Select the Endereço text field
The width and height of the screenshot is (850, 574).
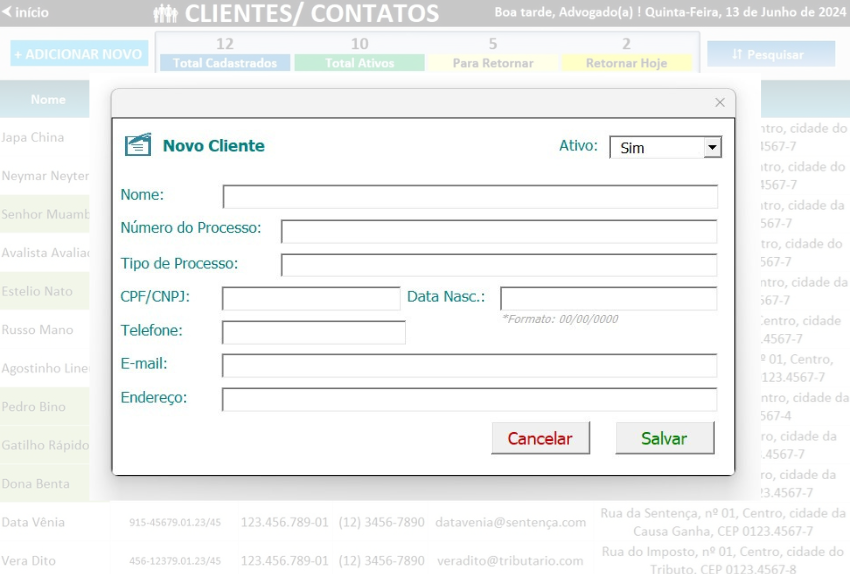click(469, 399)
